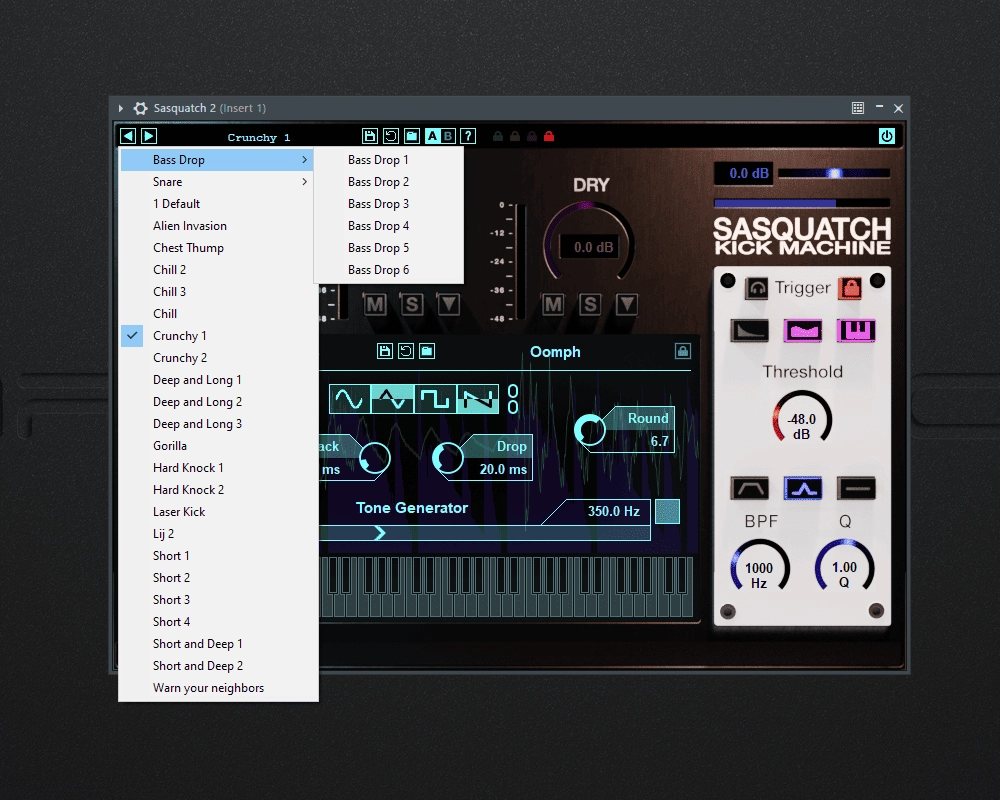Select the sine waveform in Oomph
The width and height of the screenshot is (1000, 800).
pyautogui.click(x=349, y=399)
